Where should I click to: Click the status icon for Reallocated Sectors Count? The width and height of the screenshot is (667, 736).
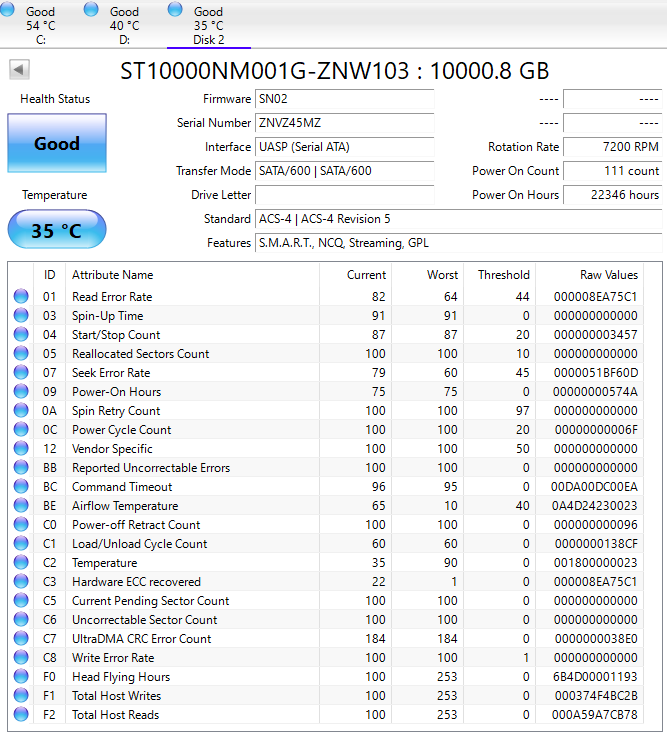point(21,353)
